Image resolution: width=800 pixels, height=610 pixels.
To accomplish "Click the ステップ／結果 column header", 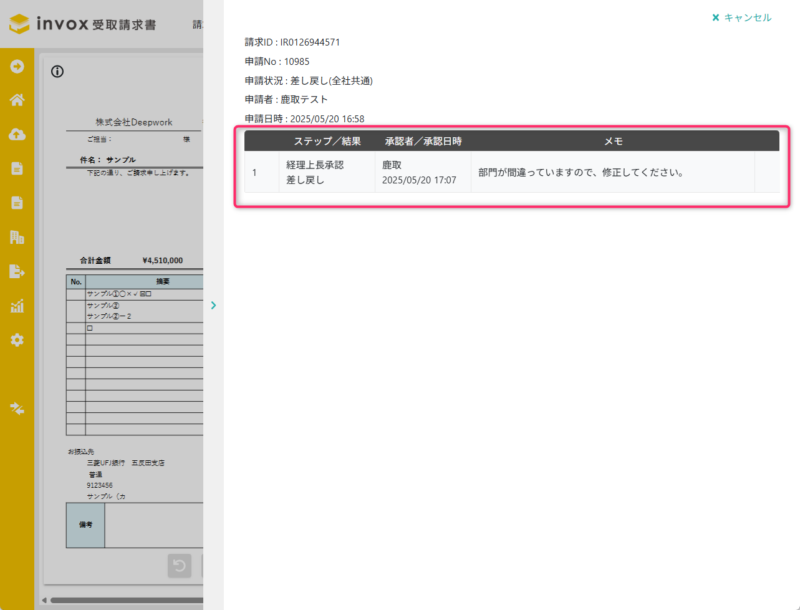I will [x=327, y=141].
